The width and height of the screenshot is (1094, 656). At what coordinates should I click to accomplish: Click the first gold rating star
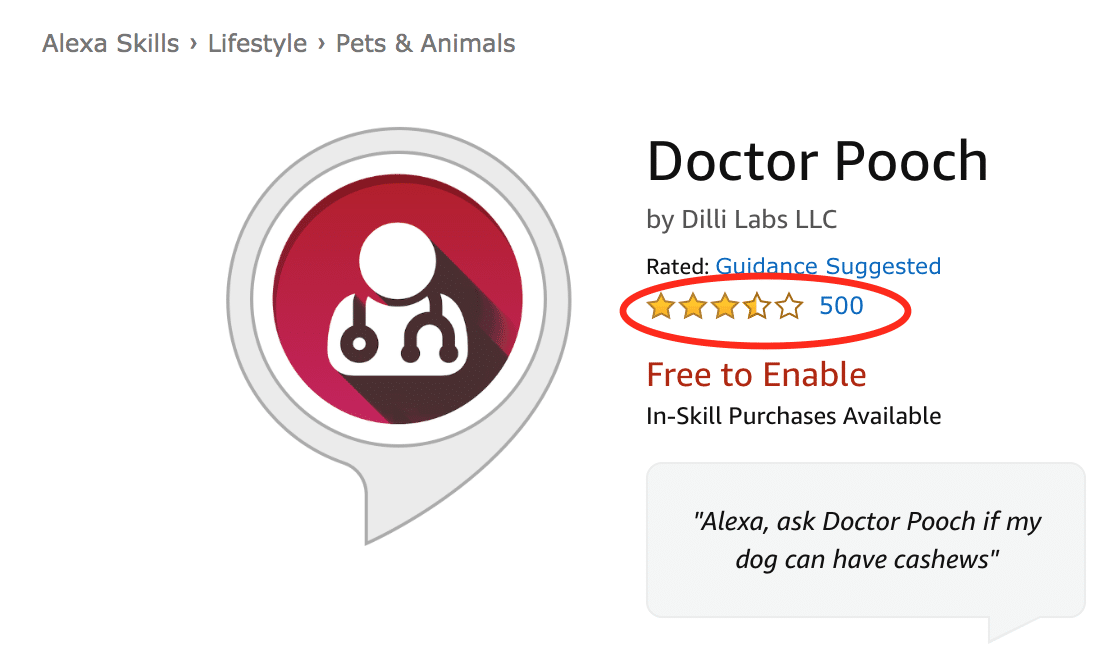point(661,307)
